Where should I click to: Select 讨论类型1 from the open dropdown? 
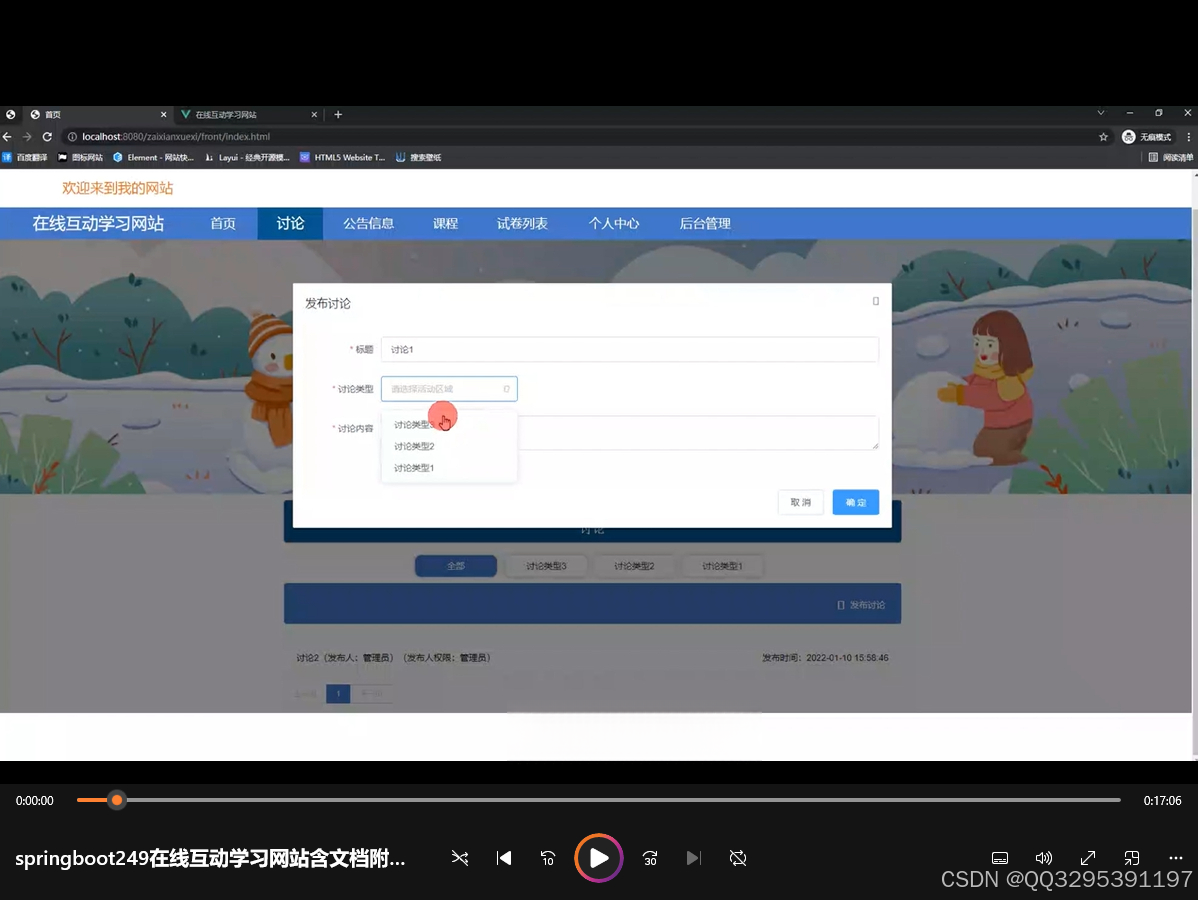point(413,467)
